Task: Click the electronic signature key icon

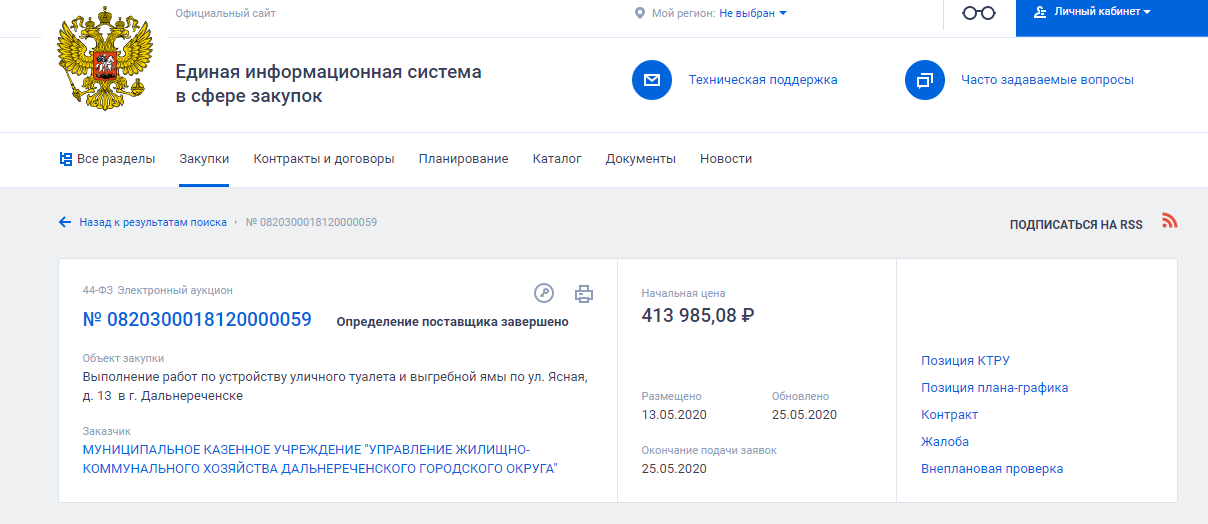Action: [544, 293]
